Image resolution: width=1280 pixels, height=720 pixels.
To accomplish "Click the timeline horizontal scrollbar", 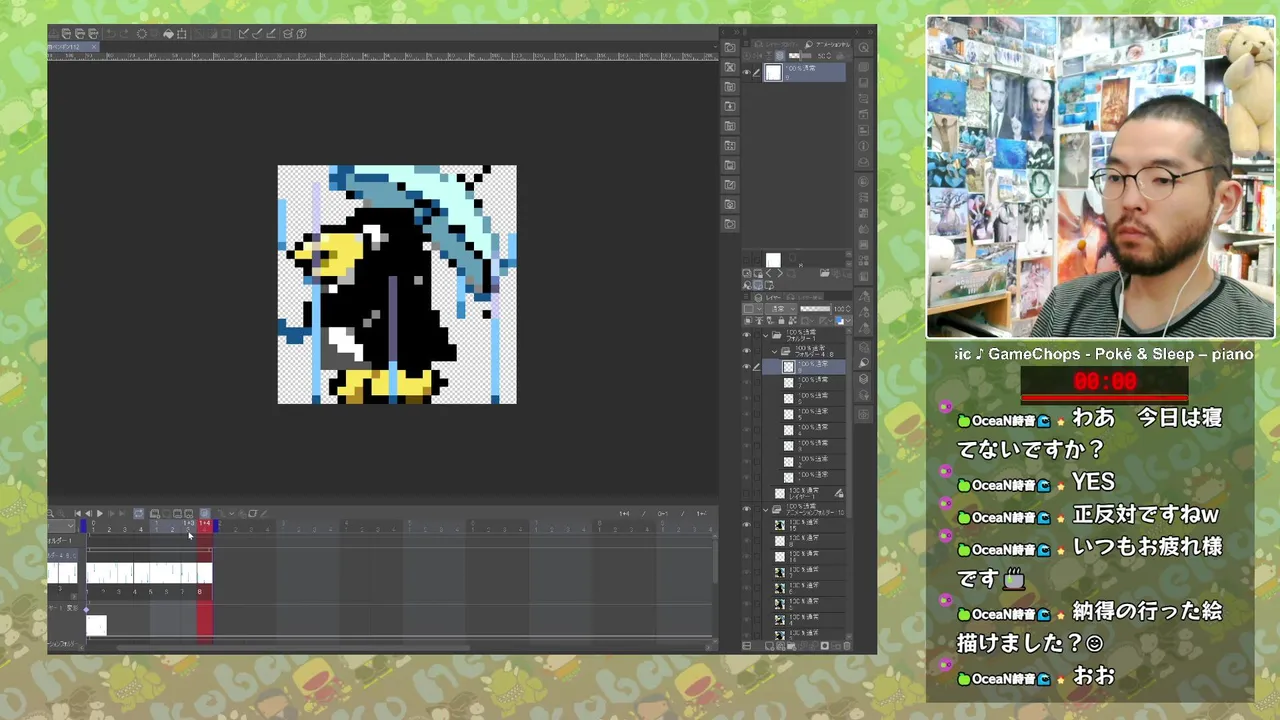I will [x=293, y=648].
